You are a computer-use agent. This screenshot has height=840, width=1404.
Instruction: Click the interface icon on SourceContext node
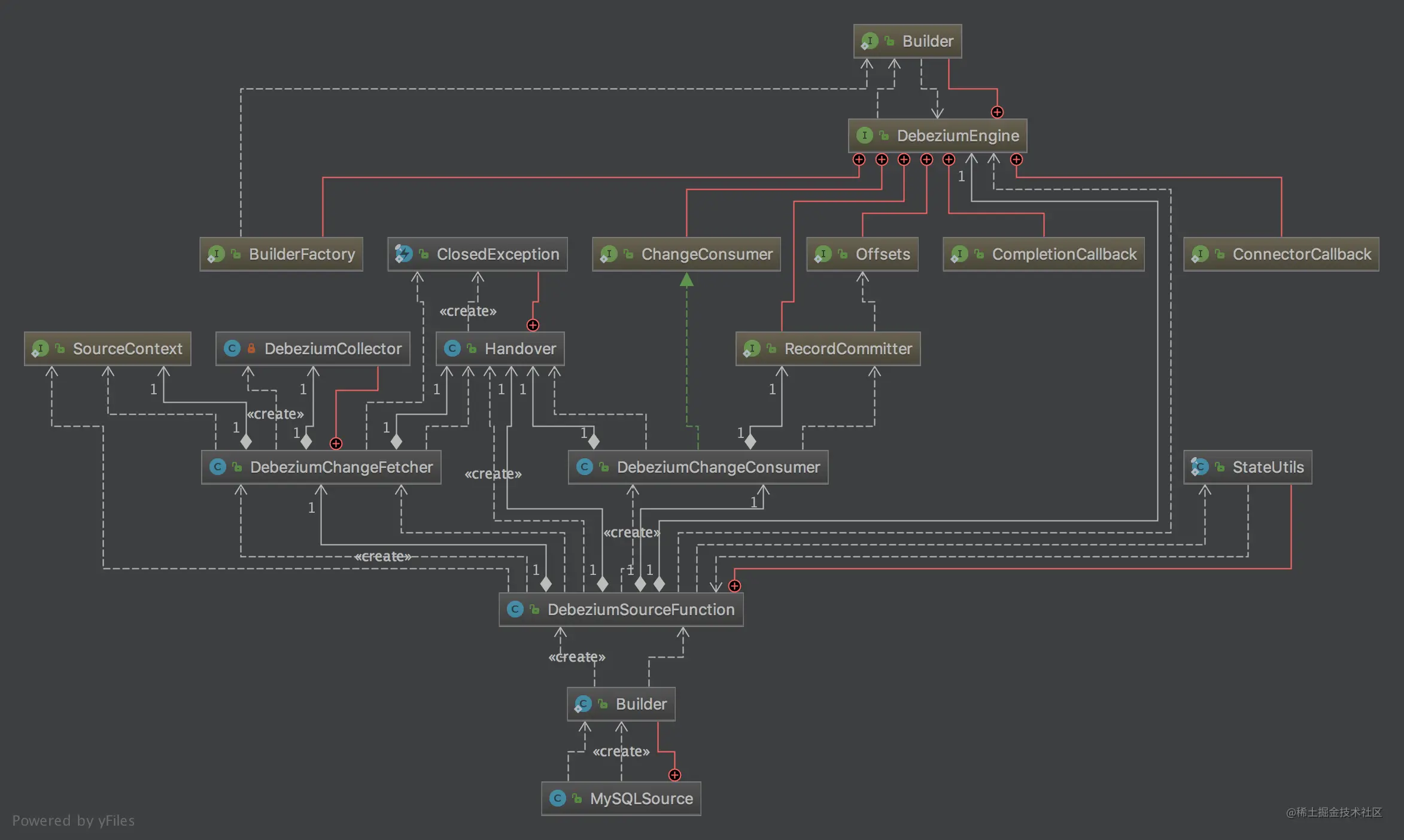pyautogui.click(x=40, y=348)
